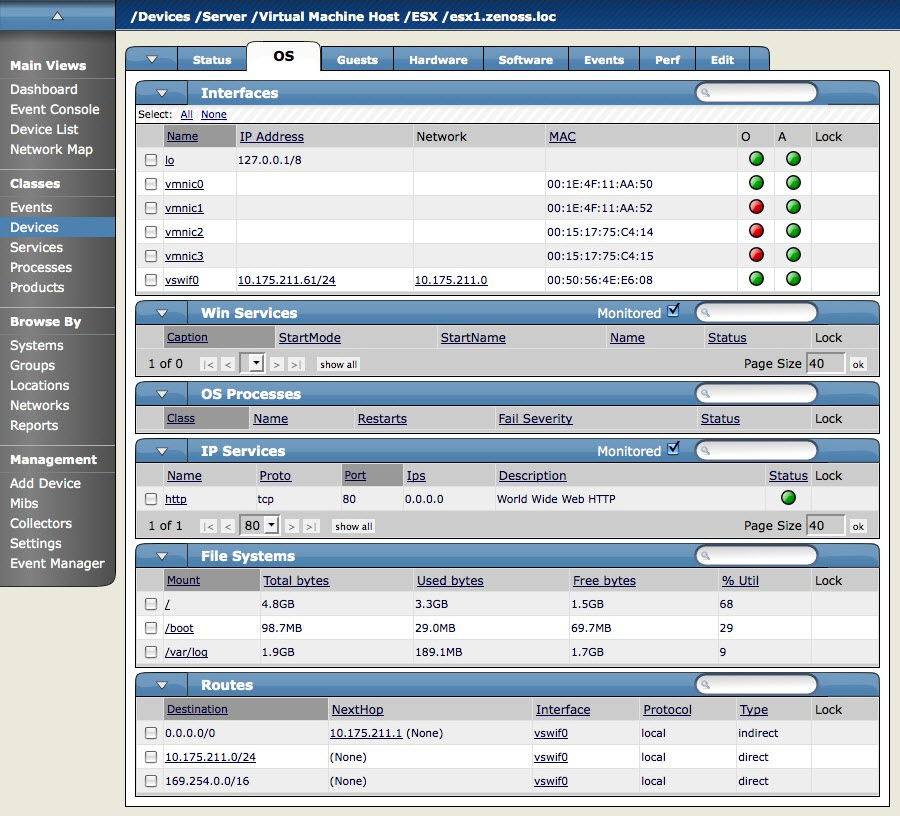
Task: Click the up arrow atop the left sidebar
Action: point(57,15)
